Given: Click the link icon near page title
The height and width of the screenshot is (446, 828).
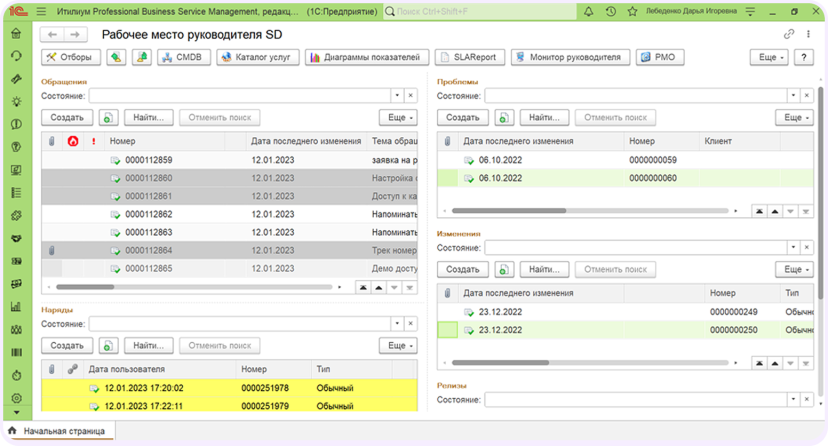Looking at the screenshot, I should click(x=789, y=34).
